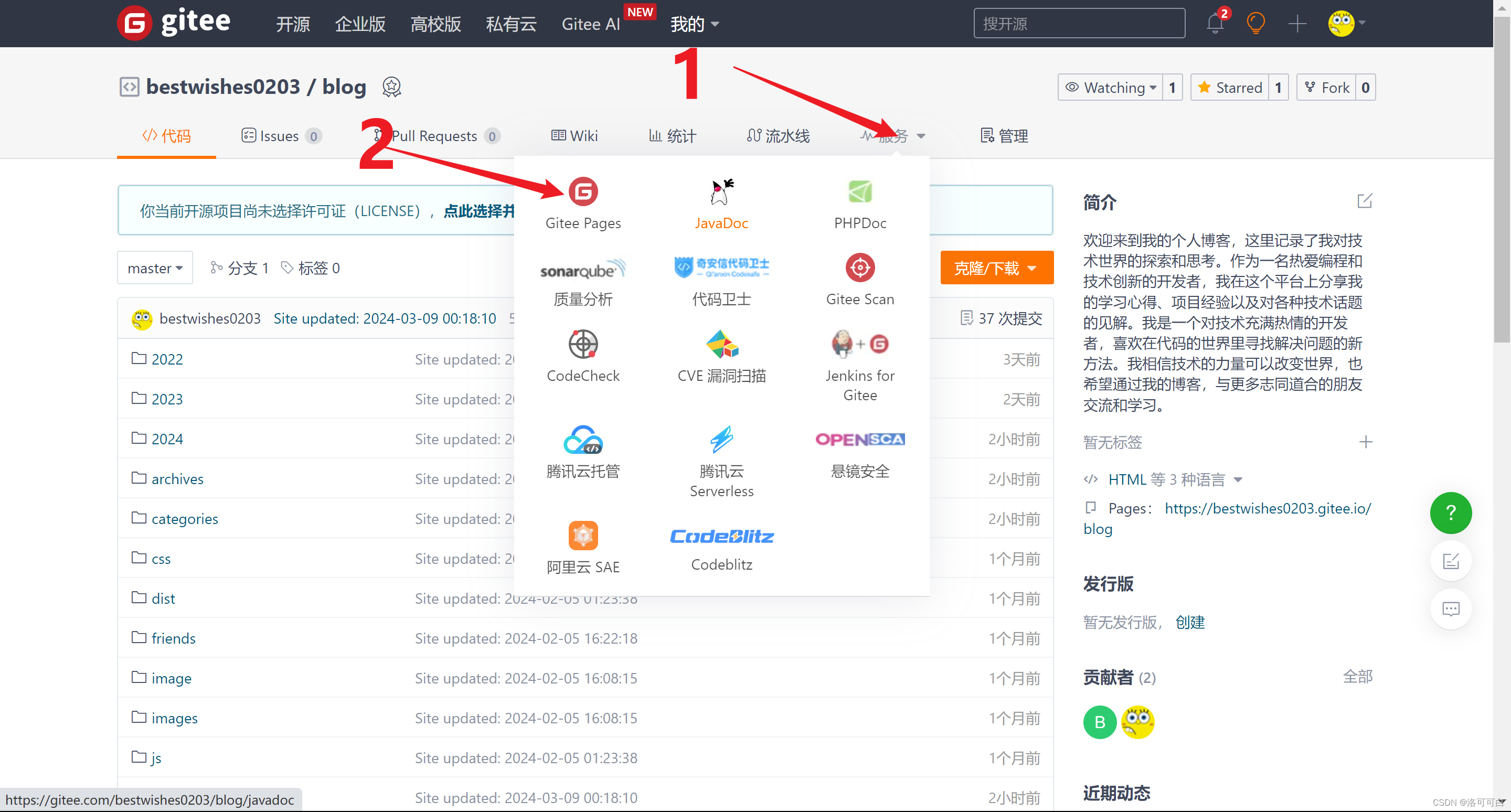
Task: Edit the 简介 description with pencil icon
Action: [x=1364, y=201]
